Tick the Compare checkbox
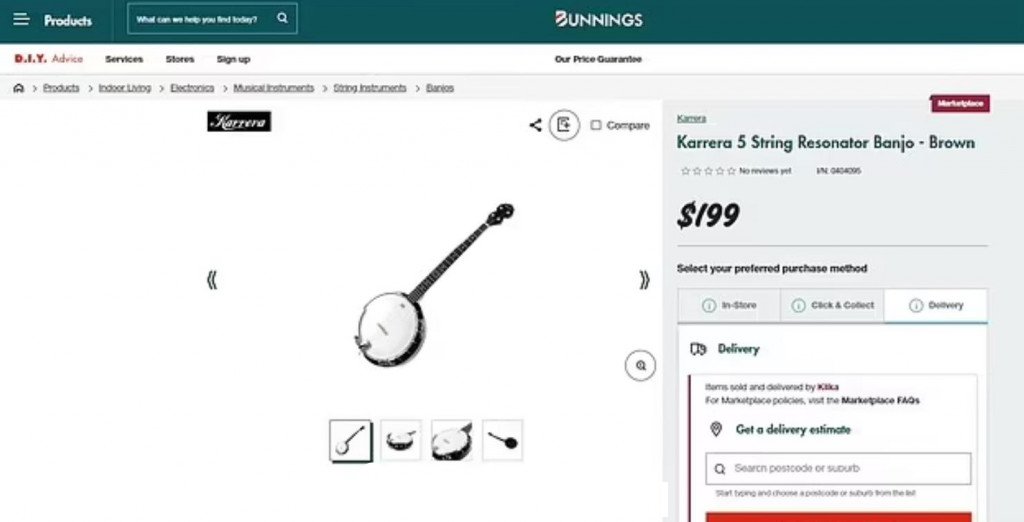Viewport: 1024px width, 522px height. coord(596,125)
